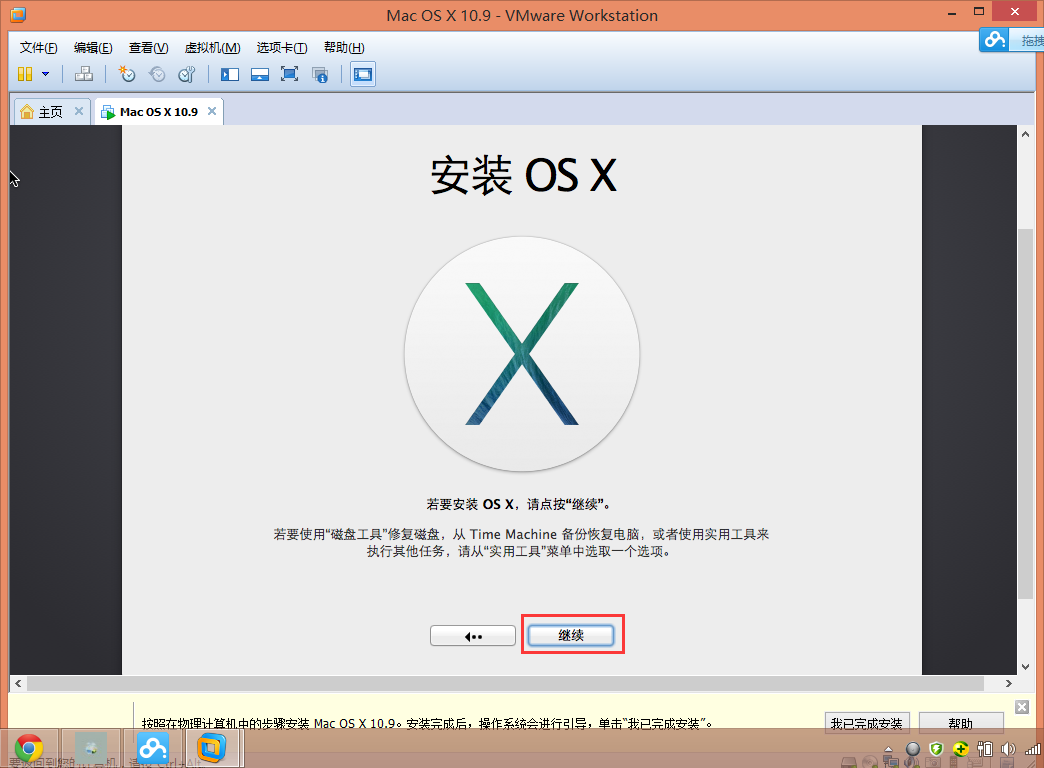This screenshot has width=1044, height=768.
Task: Click the gray sphere tray icon
Action: [913, 749]
